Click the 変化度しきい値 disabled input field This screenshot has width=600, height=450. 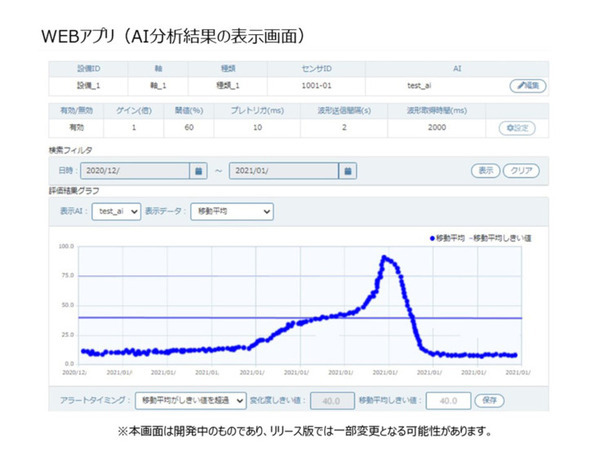(327, 400)
